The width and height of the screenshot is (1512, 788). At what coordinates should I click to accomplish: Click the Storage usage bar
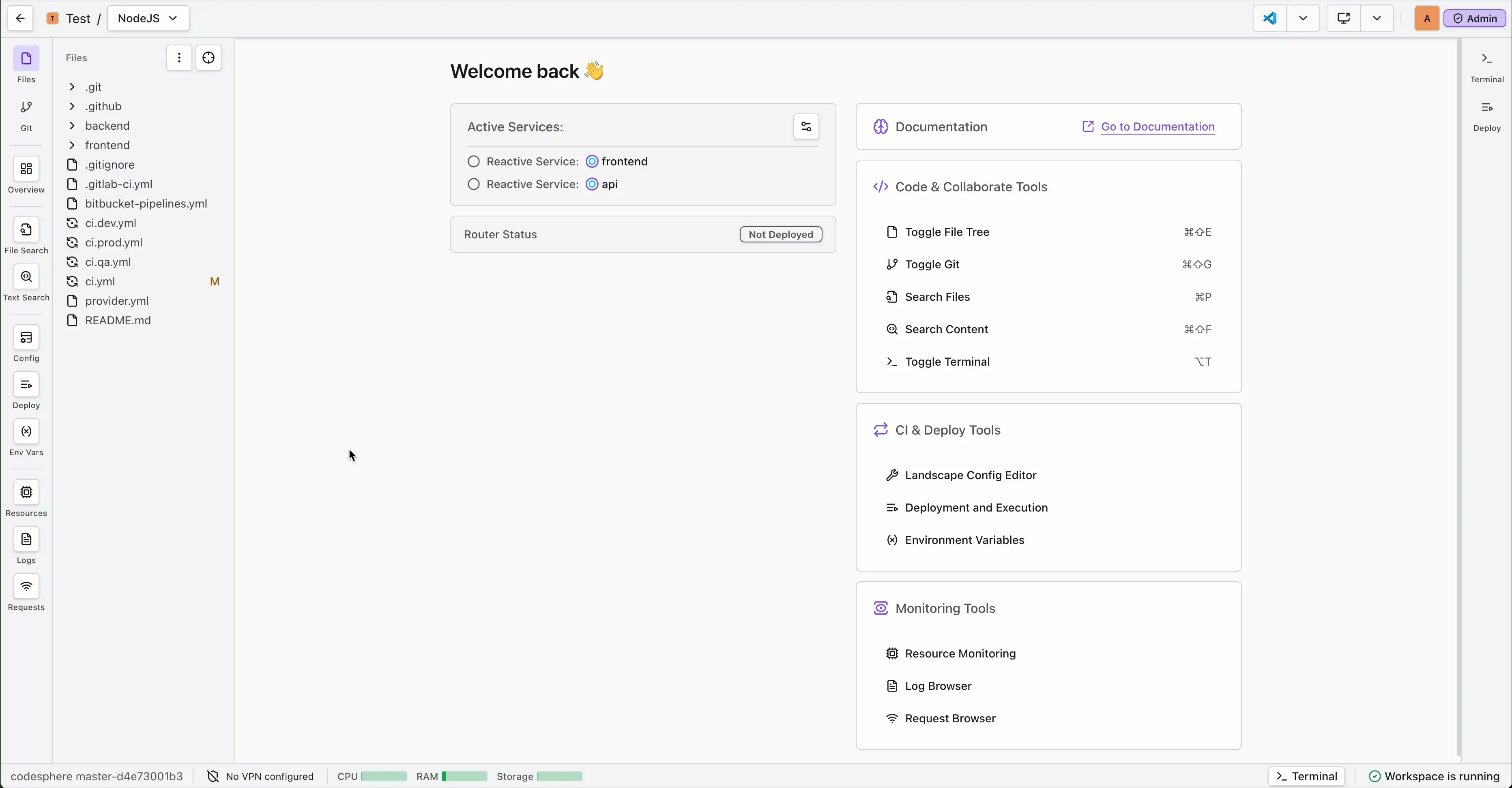click(x=559, y=776)
